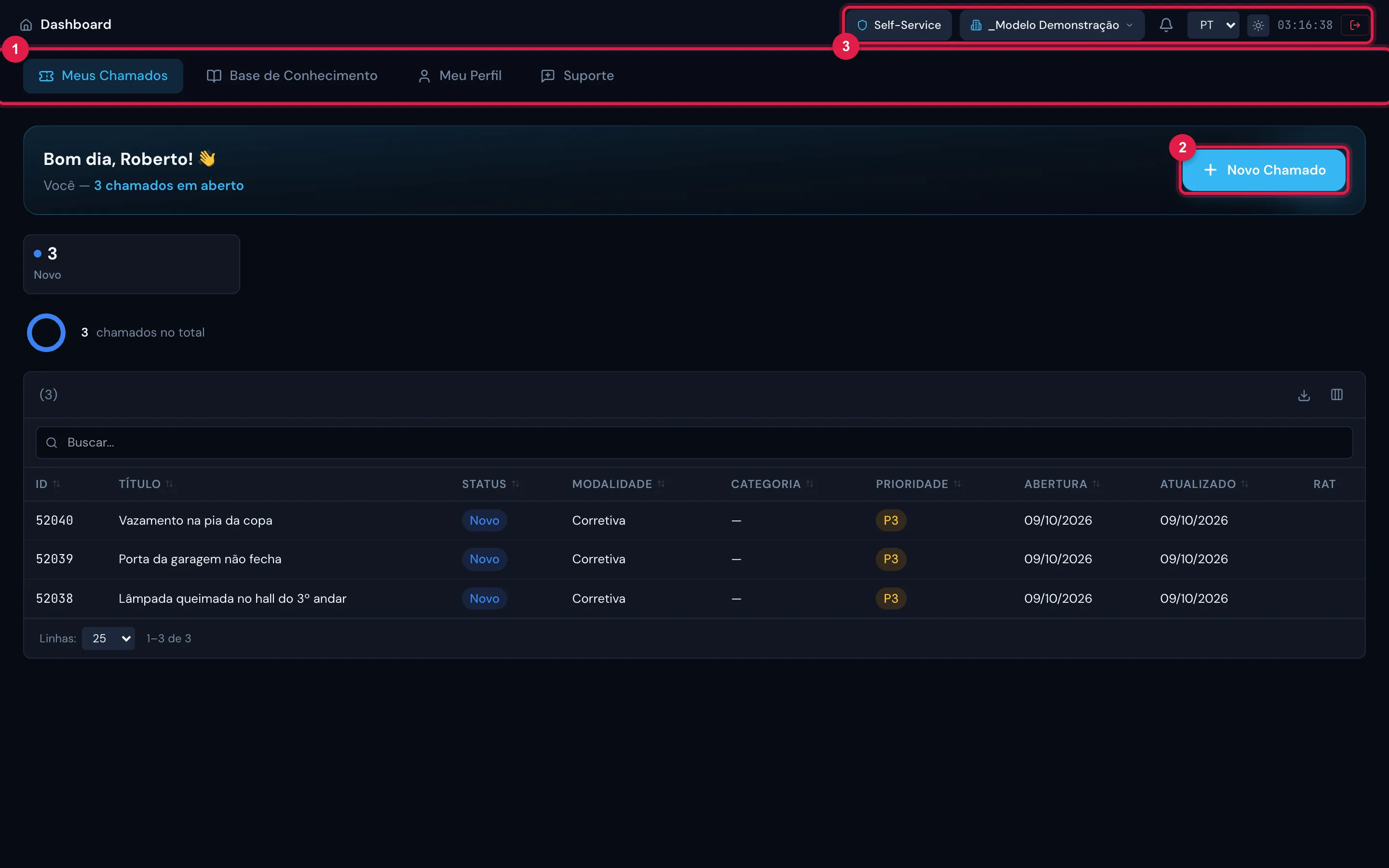
Task: Sort by the ATUALIZADO column arrows
Action: click(1244, 484)
